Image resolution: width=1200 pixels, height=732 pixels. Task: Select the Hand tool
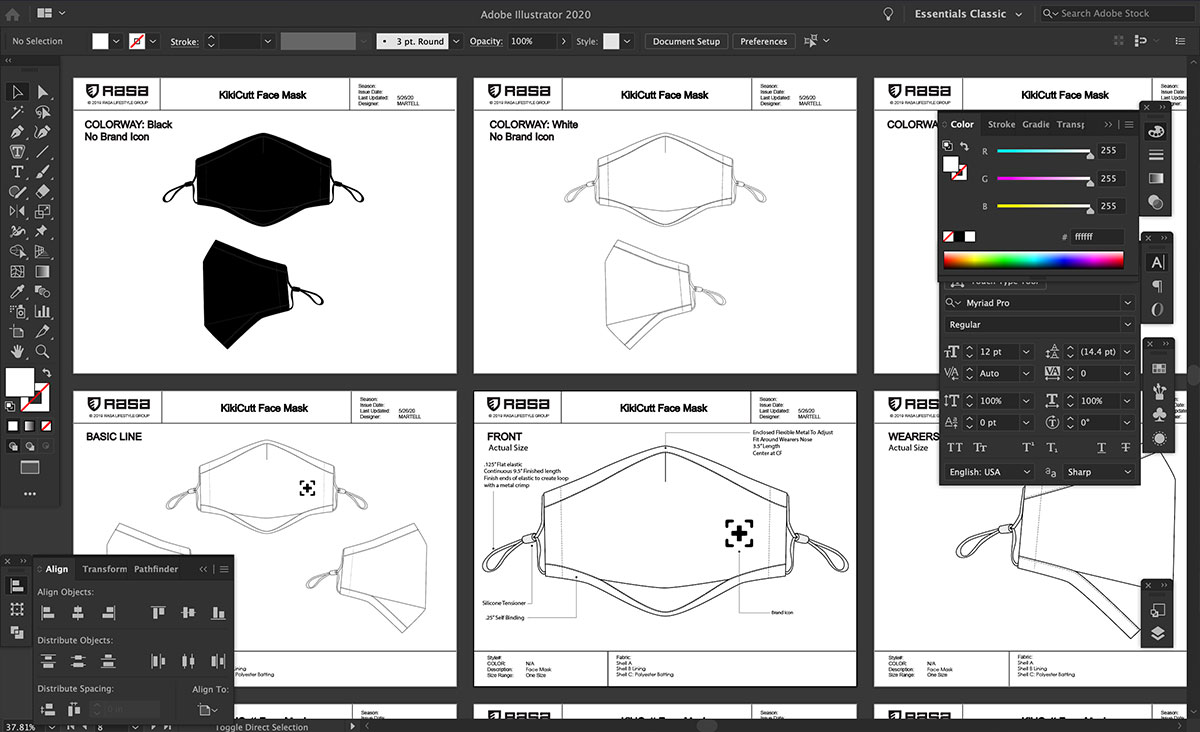coord(17,351)
